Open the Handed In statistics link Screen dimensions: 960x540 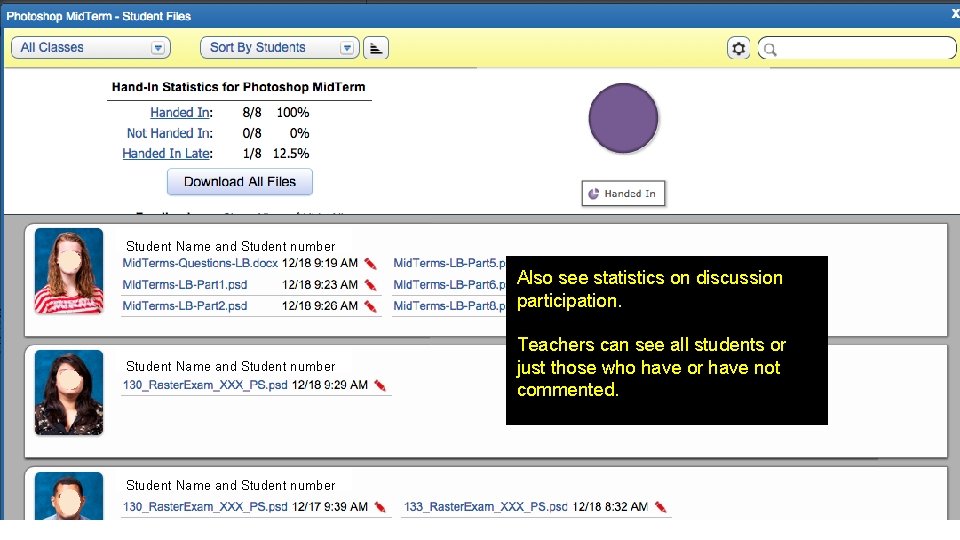click(x=180, y=113)
